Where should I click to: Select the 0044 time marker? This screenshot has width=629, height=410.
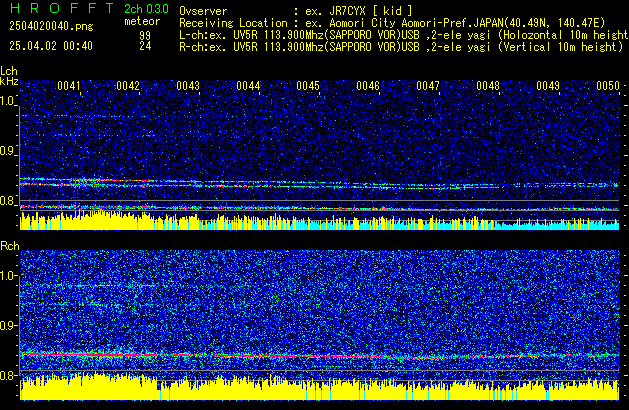[248, 86]
